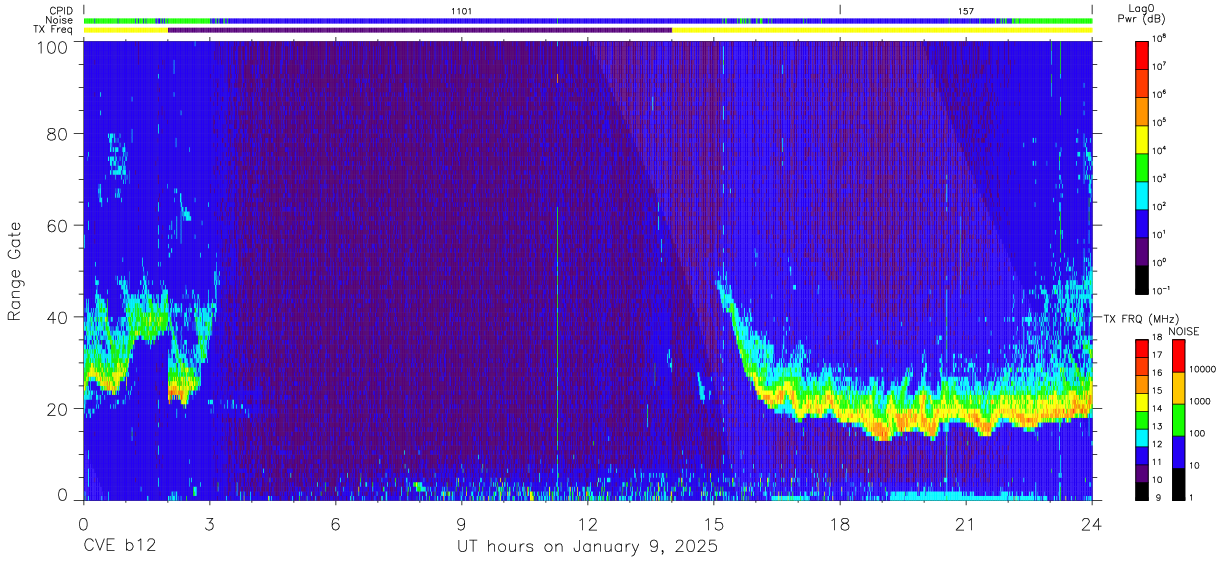Select the cyan segment of the TX frequency colorbar

click(1142, 437)
